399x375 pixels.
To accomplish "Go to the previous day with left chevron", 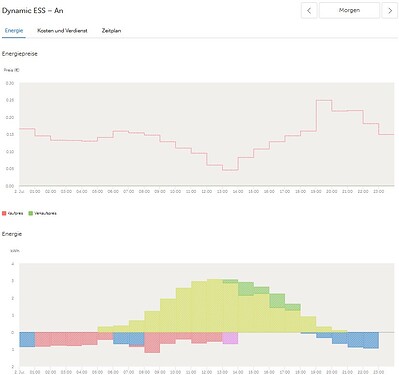I will [309, 11].
